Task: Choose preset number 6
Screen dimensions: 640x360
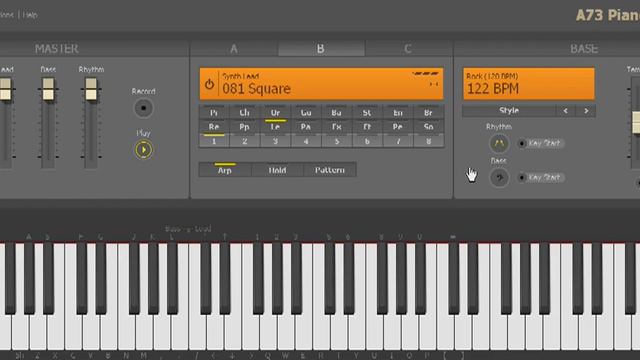Action: pos(367,141)
